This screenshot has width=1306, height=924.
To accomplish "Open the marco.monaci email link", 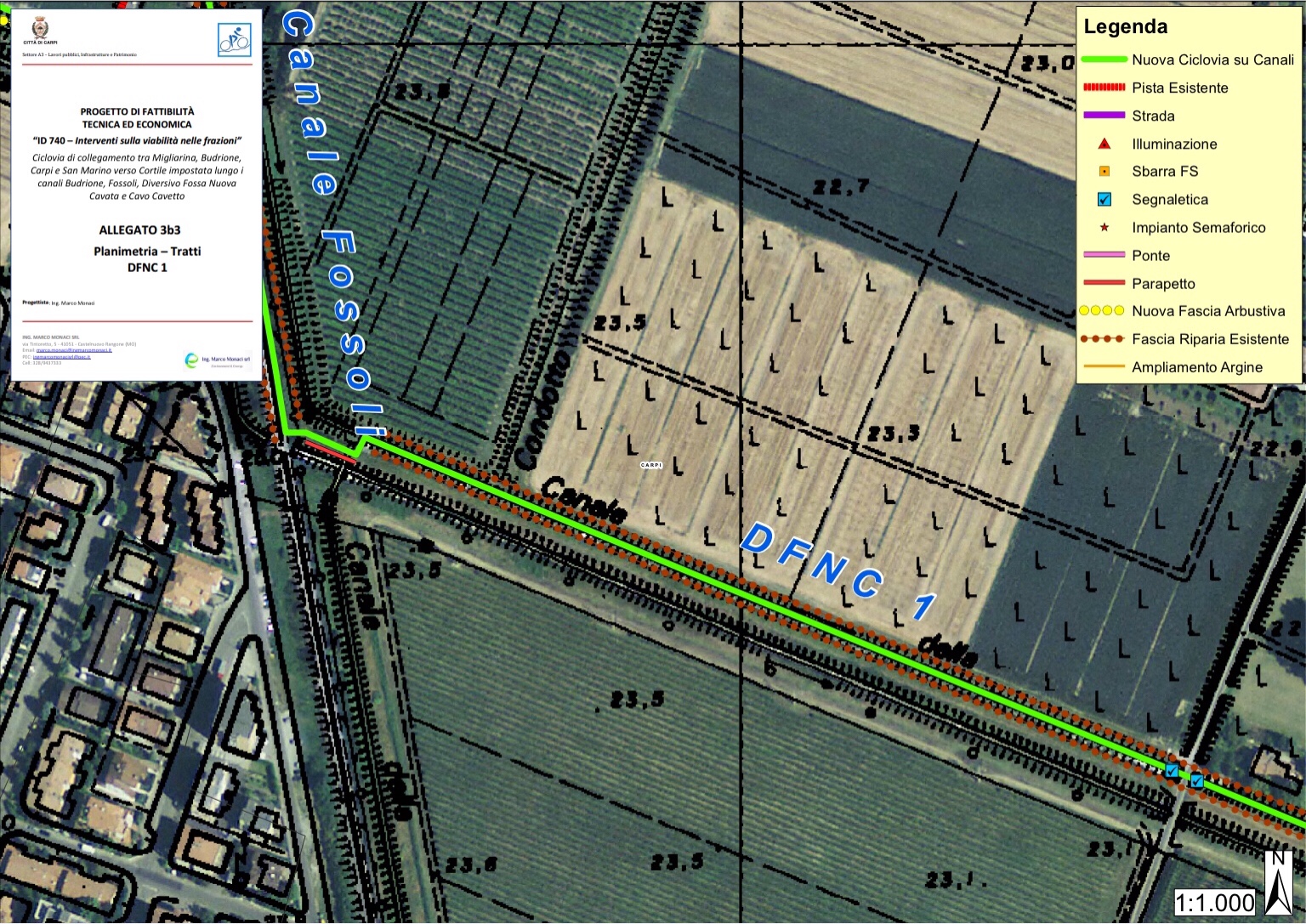I will tap(73, 350).
